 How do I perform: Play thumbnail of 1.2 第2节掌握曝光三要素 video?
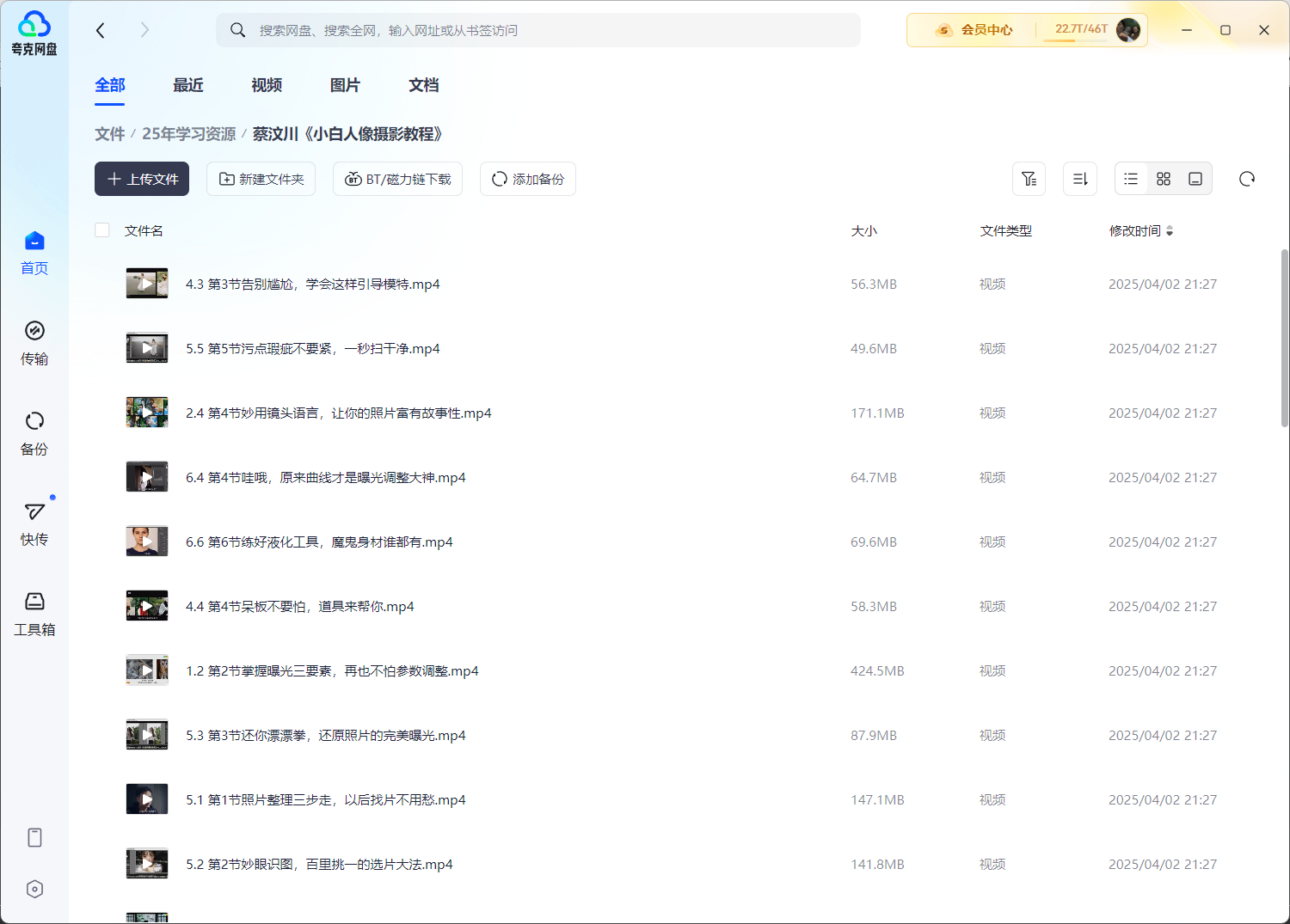click(147, 670)
